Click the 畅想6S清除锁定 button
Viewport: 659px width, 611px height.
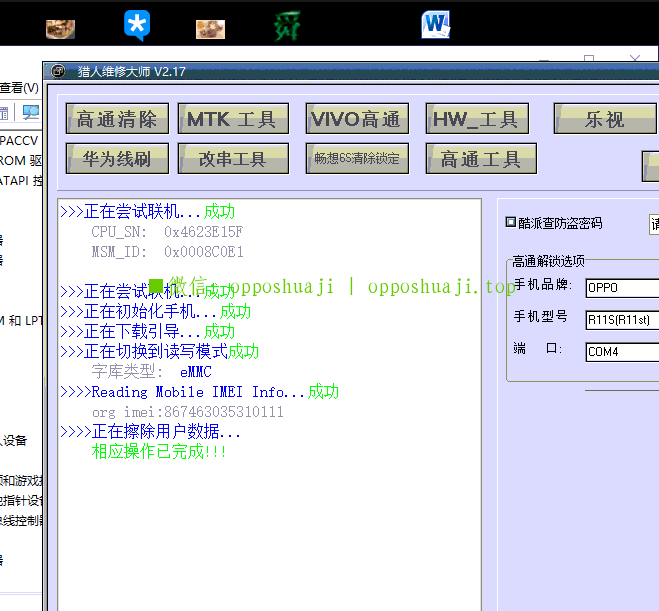point(357,158)
